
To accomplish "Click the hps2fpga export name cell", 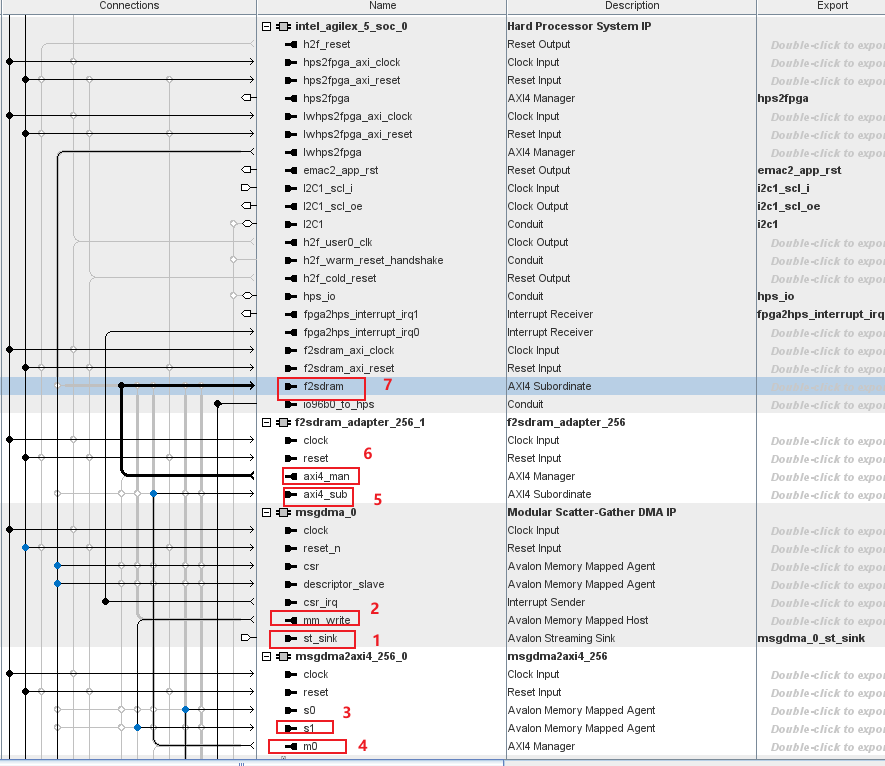I will [x=782, y=99].
